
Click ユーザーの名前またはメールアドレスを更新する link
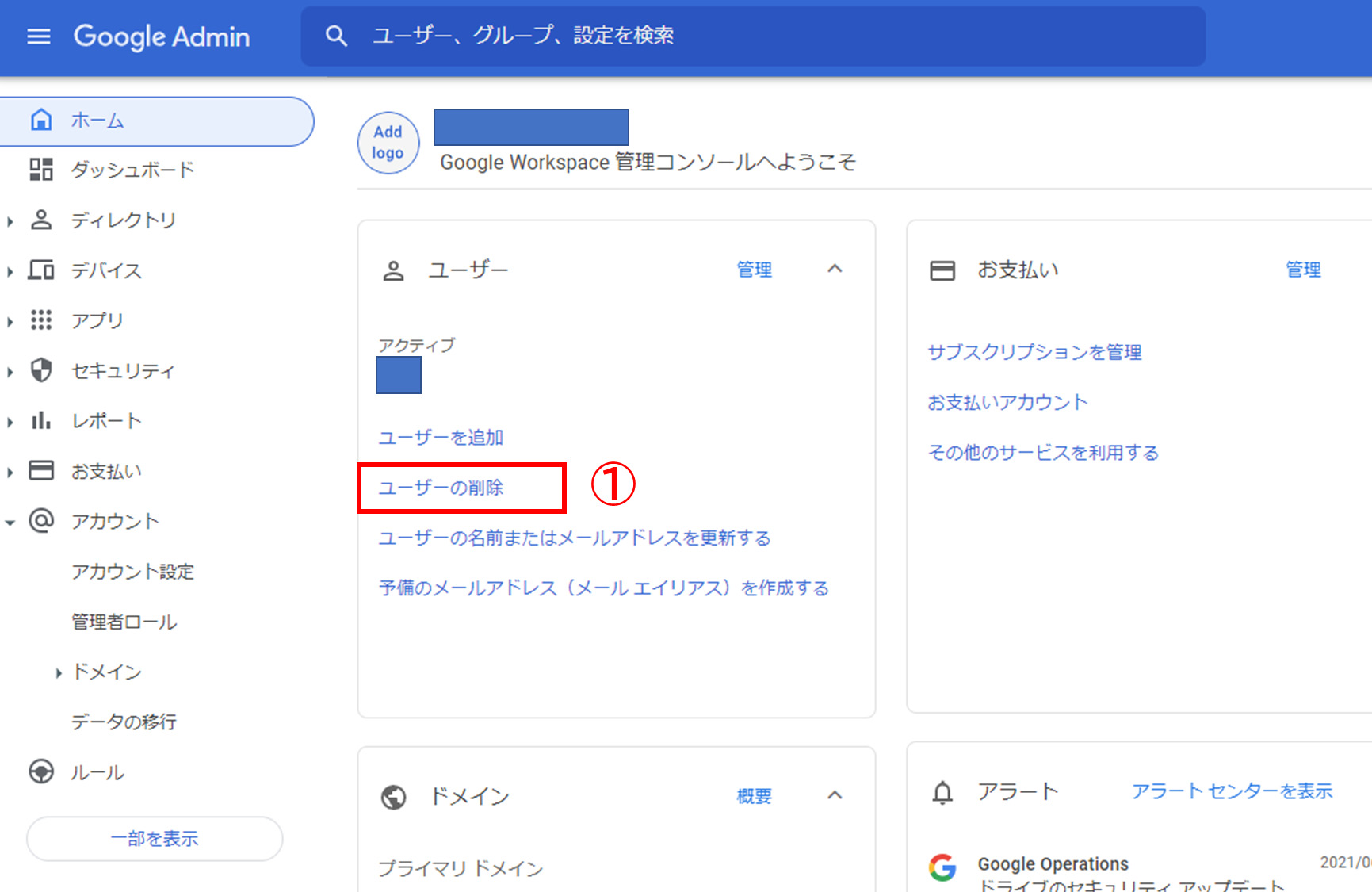pyautogui.click(x=575, y=538)
